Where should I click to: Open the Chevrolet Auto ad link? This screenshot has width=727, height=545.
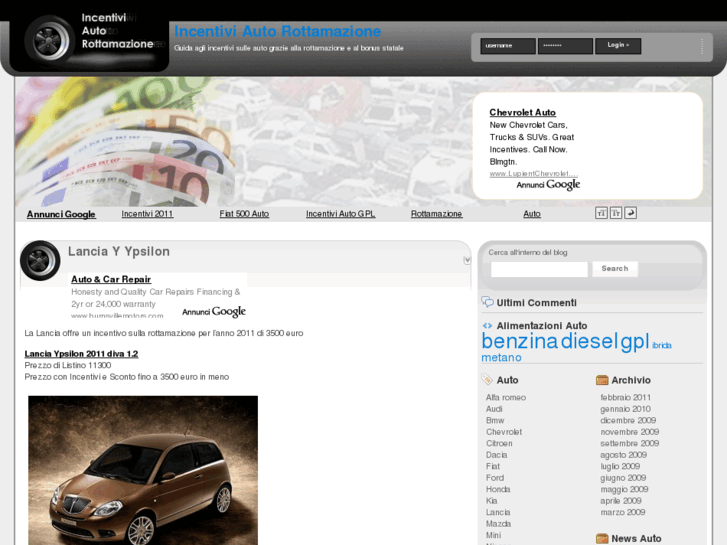pyautogui.click(x=523, y=112)
